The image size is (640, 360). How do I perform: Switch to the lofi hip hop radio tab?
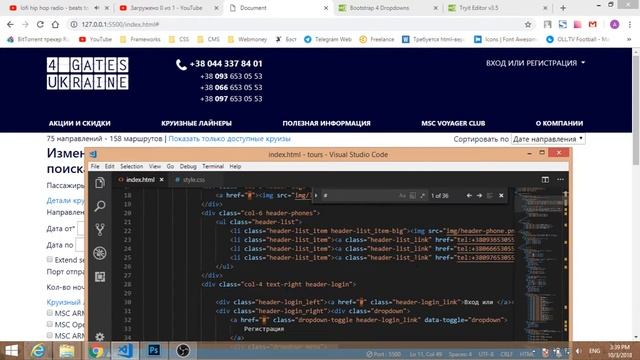click(54, 8)
